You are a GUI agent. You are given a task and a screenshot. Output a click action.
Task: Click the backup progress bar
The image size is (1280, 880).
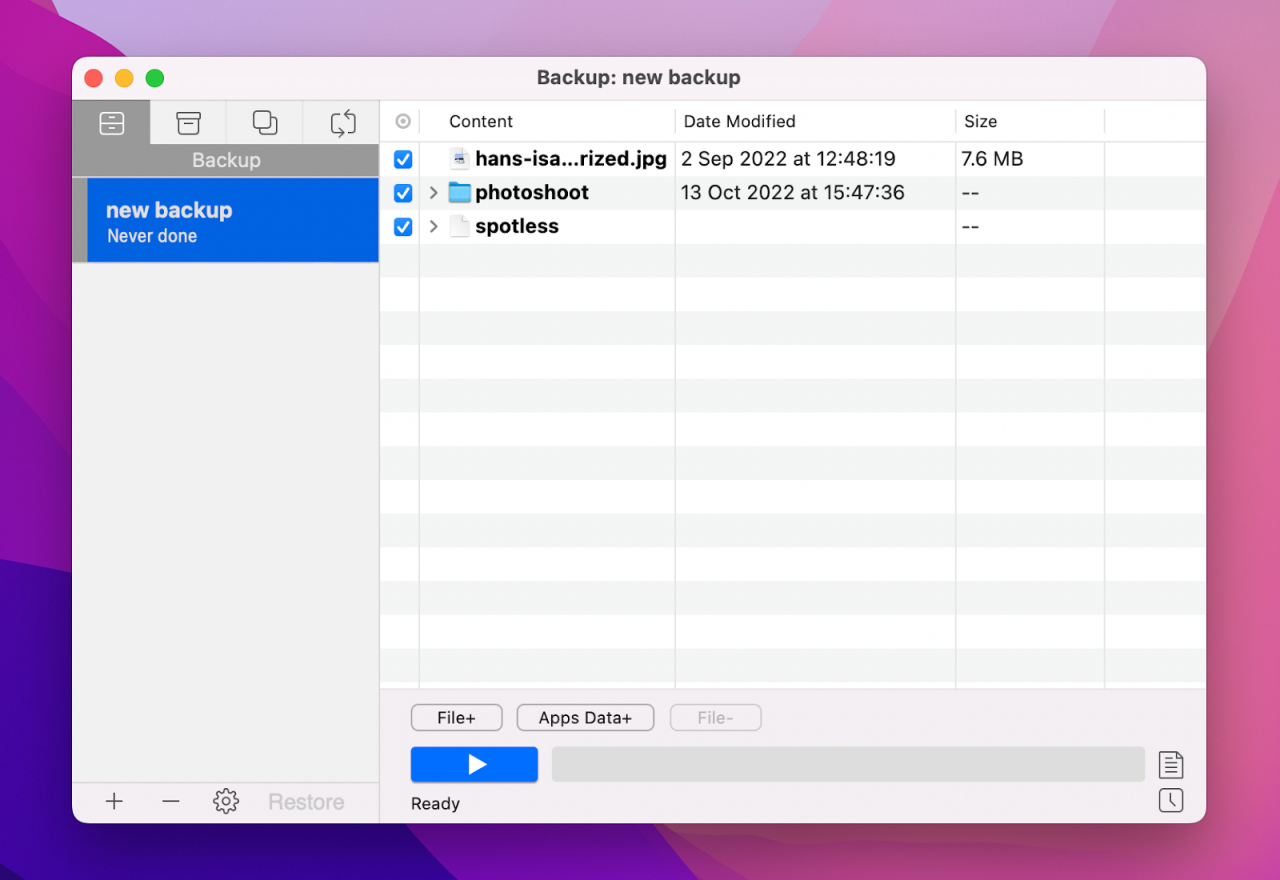click(848, 765)
